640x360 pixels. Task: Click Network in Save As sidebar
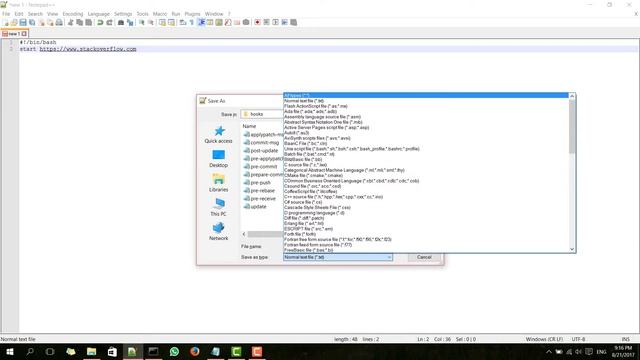[218, 231]
